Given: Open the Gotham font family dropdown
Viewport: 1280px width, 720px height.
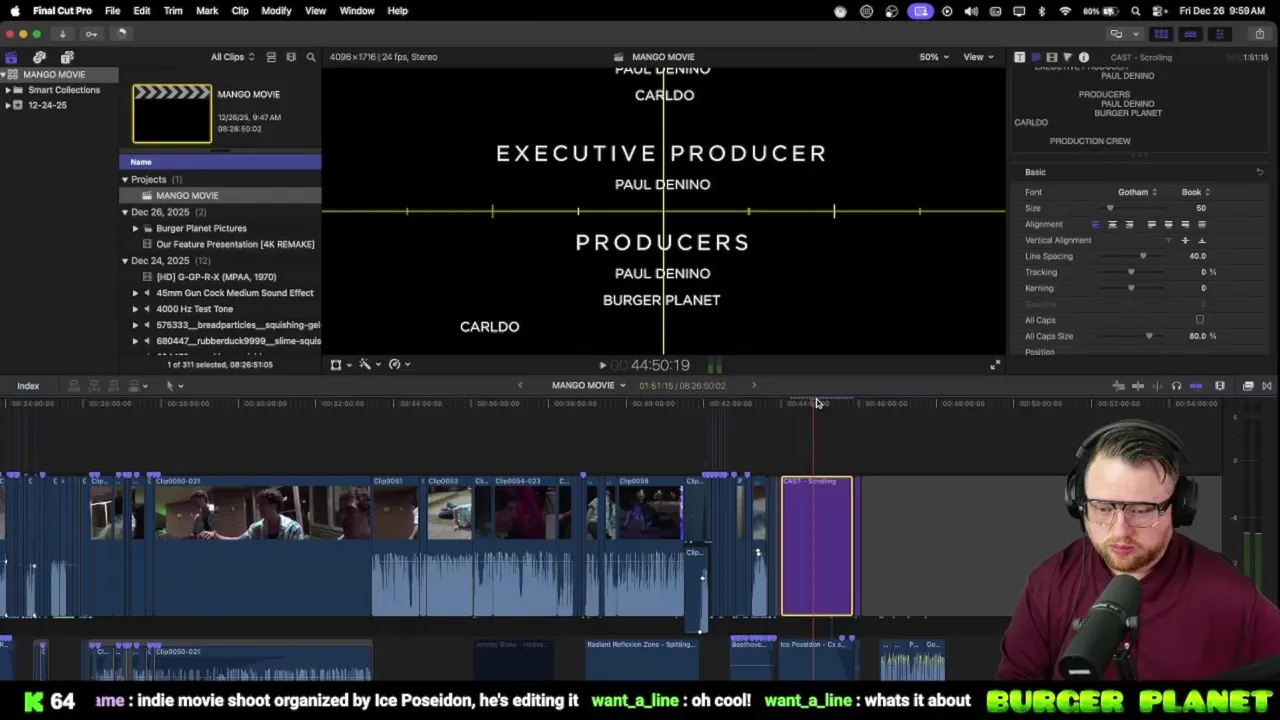Looking at the screenshot, I should (x=1137, y=192).
